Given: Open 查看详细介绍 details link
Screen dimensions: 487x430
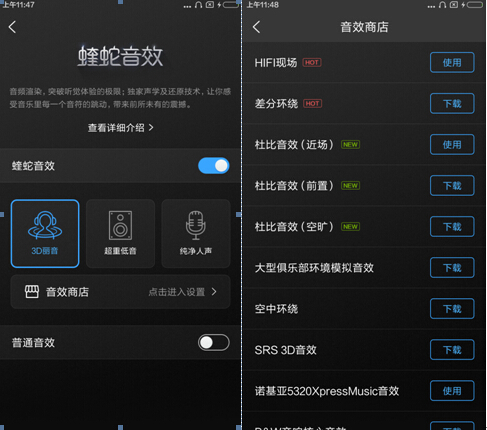Looking at the screenshot, I should pos(120,128).
